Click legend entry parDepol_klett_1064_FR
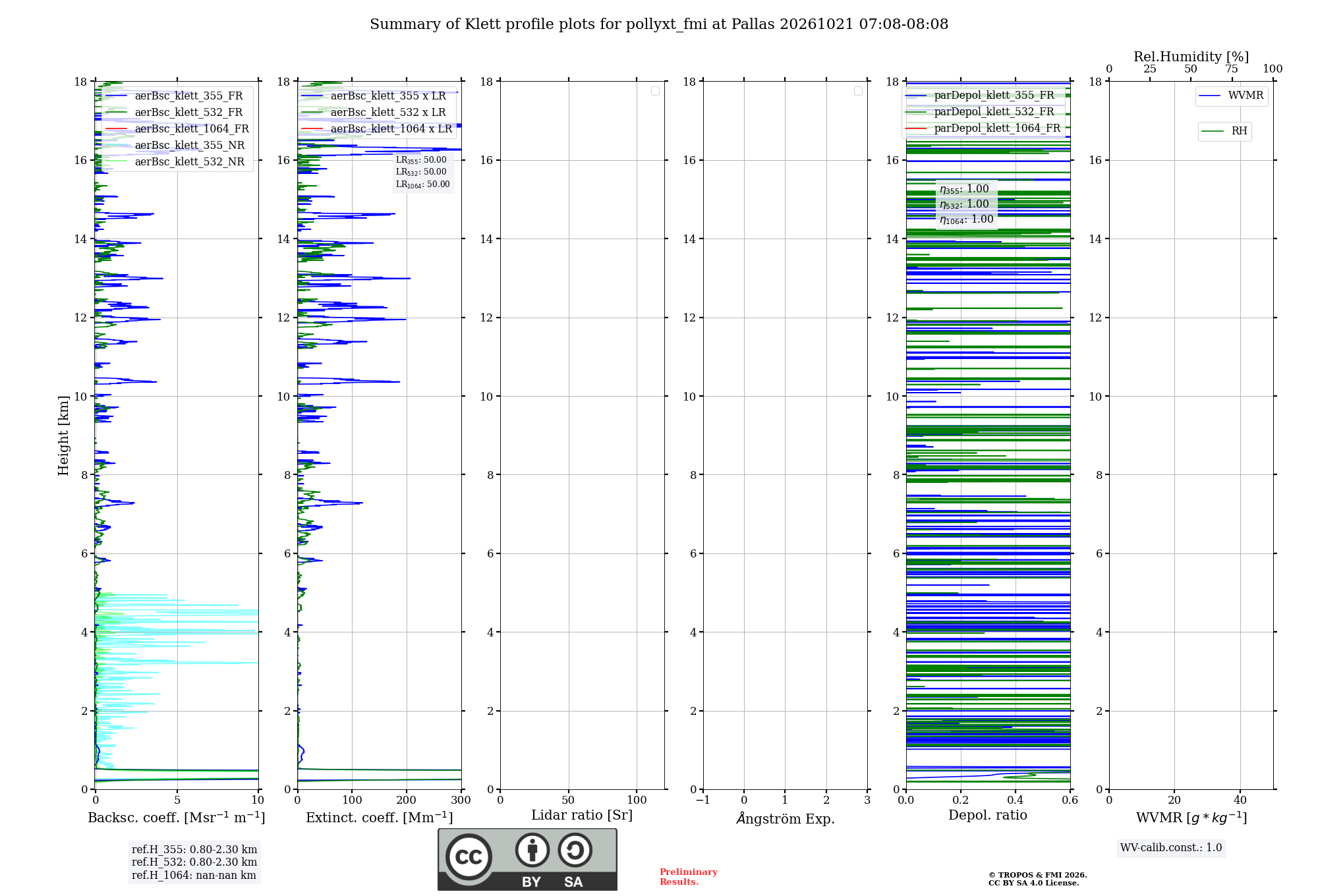The image size is (1318, 896). pyautogui.click(x=983, y=128)
